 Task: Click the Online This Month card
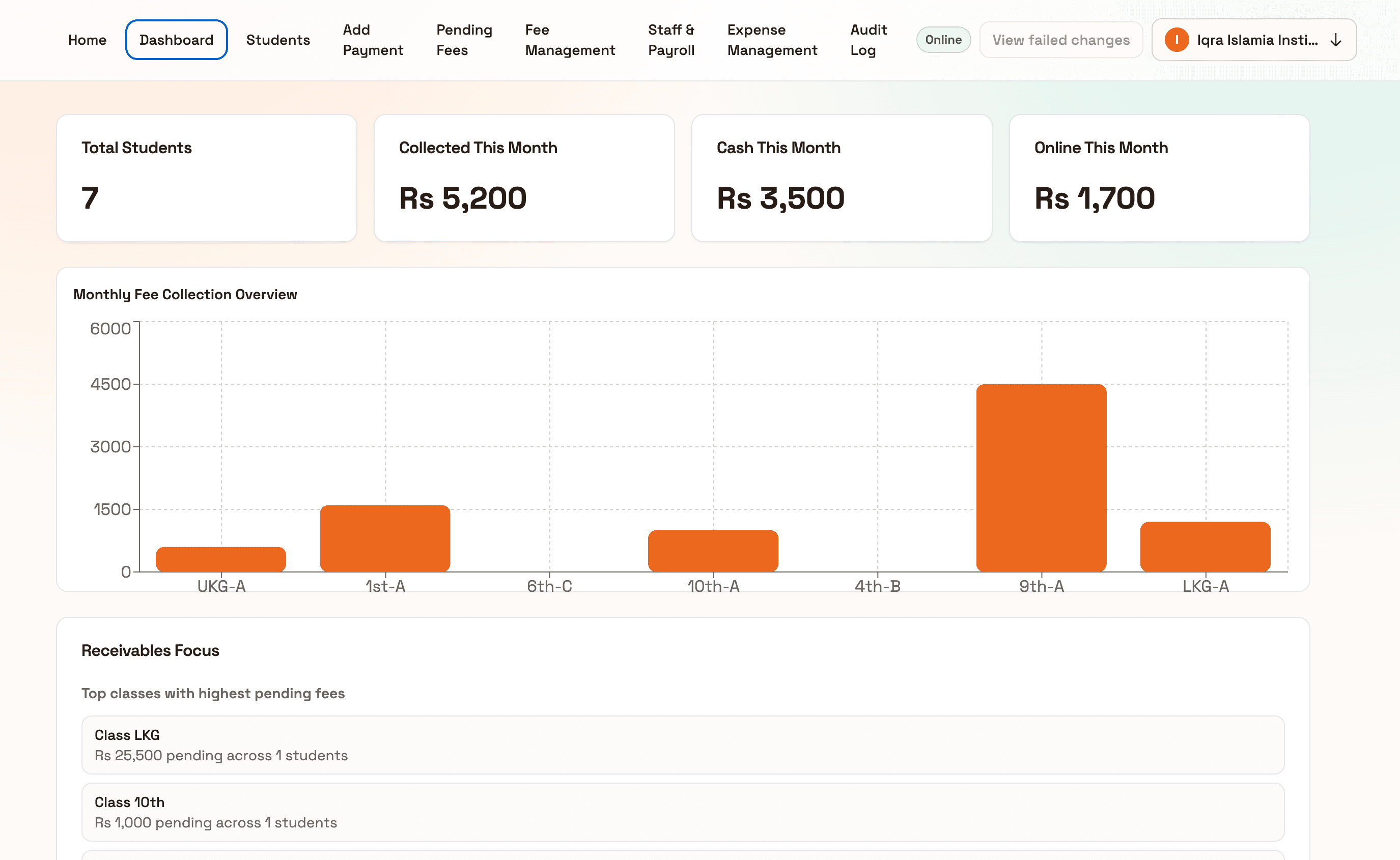point(1159,178)
